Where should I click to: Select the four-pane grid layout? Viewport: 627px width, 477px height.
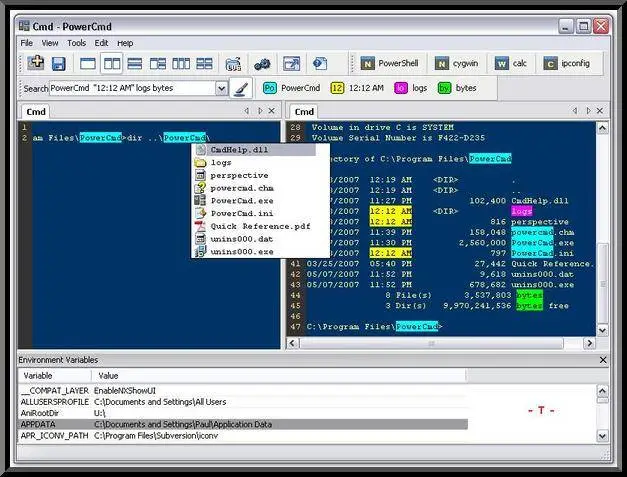tap(204, 63)
